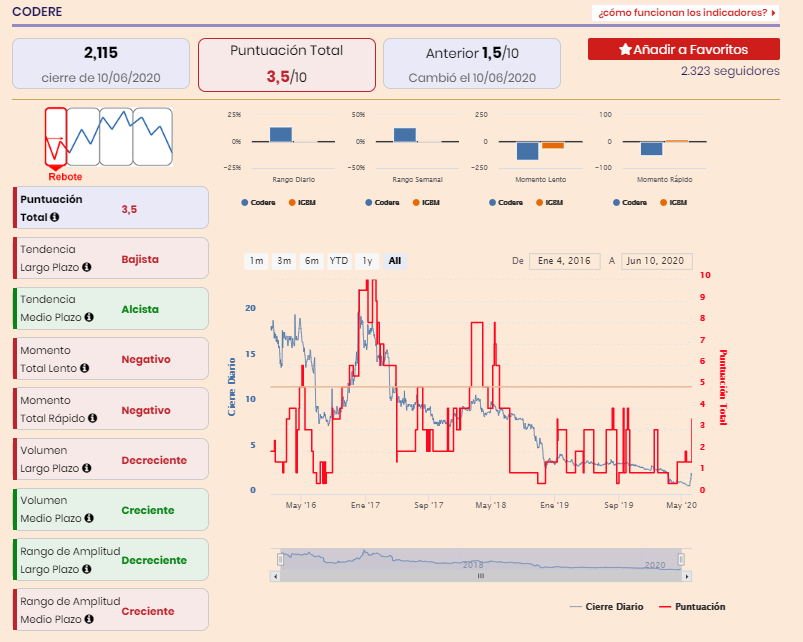Open ¿cómo funcionan los indicadores? link
Screen dimensions: 803x642
click(x=686, y=12)
